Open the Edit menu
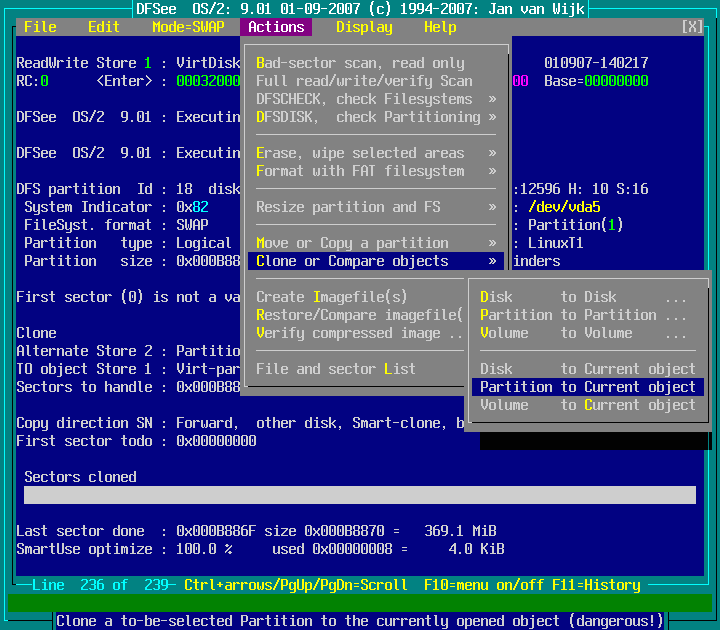 (104, 27)
